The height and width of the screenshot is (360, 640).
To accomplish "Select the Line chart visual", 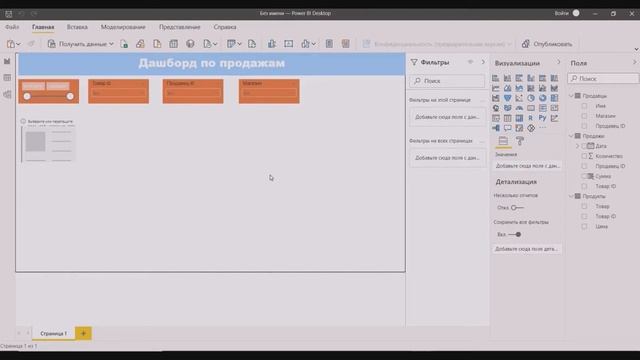I will click(496, 88).
